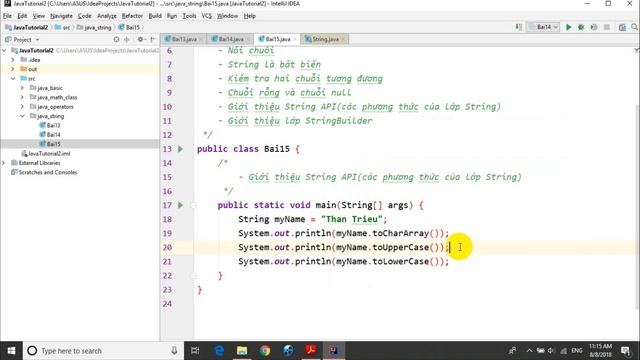The height and width of the screenshot is (360, 640).
Task: Click the taskbar clock showing 11:15 AM
Action: tap(600, 351)
